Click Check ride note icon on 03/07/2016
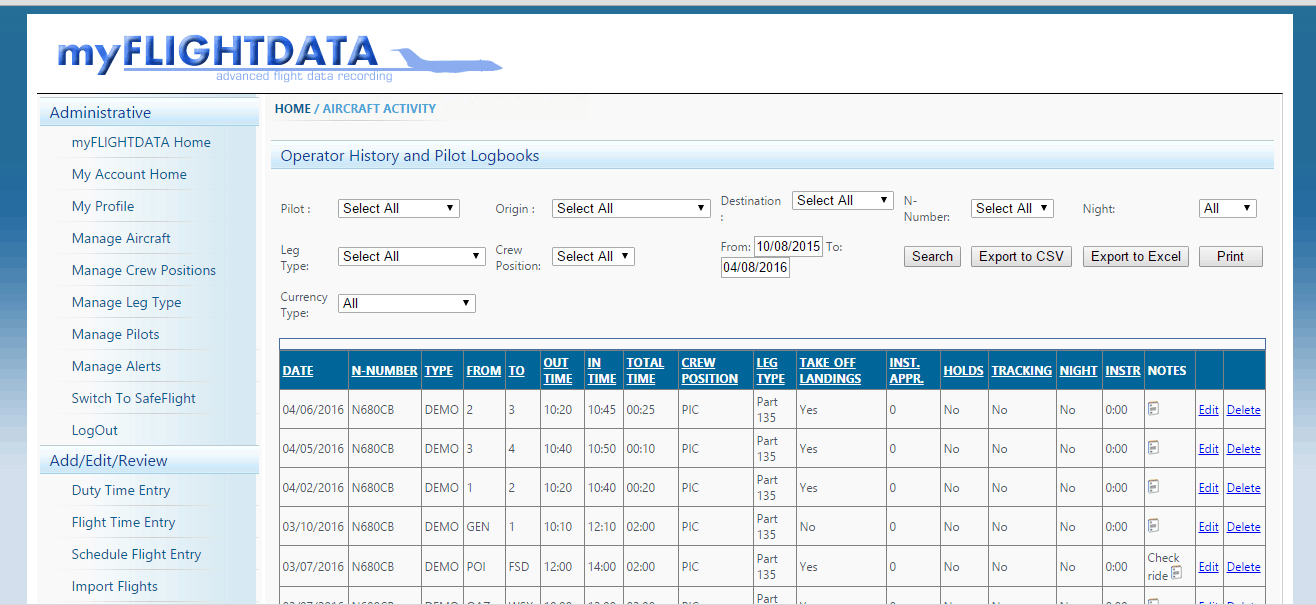Viewport: 1316px width, 605px height. 1177,574
